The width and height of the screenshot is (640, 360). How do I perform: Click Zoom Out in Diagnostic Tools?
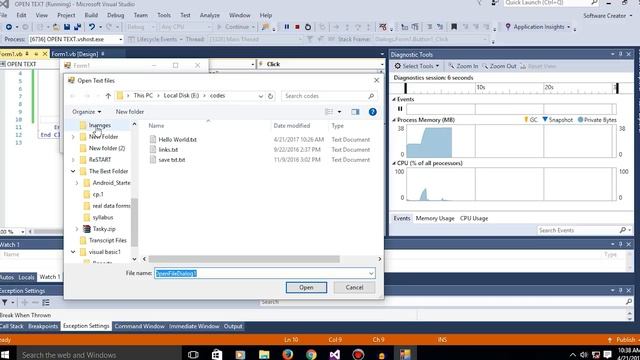coord(499,66)
